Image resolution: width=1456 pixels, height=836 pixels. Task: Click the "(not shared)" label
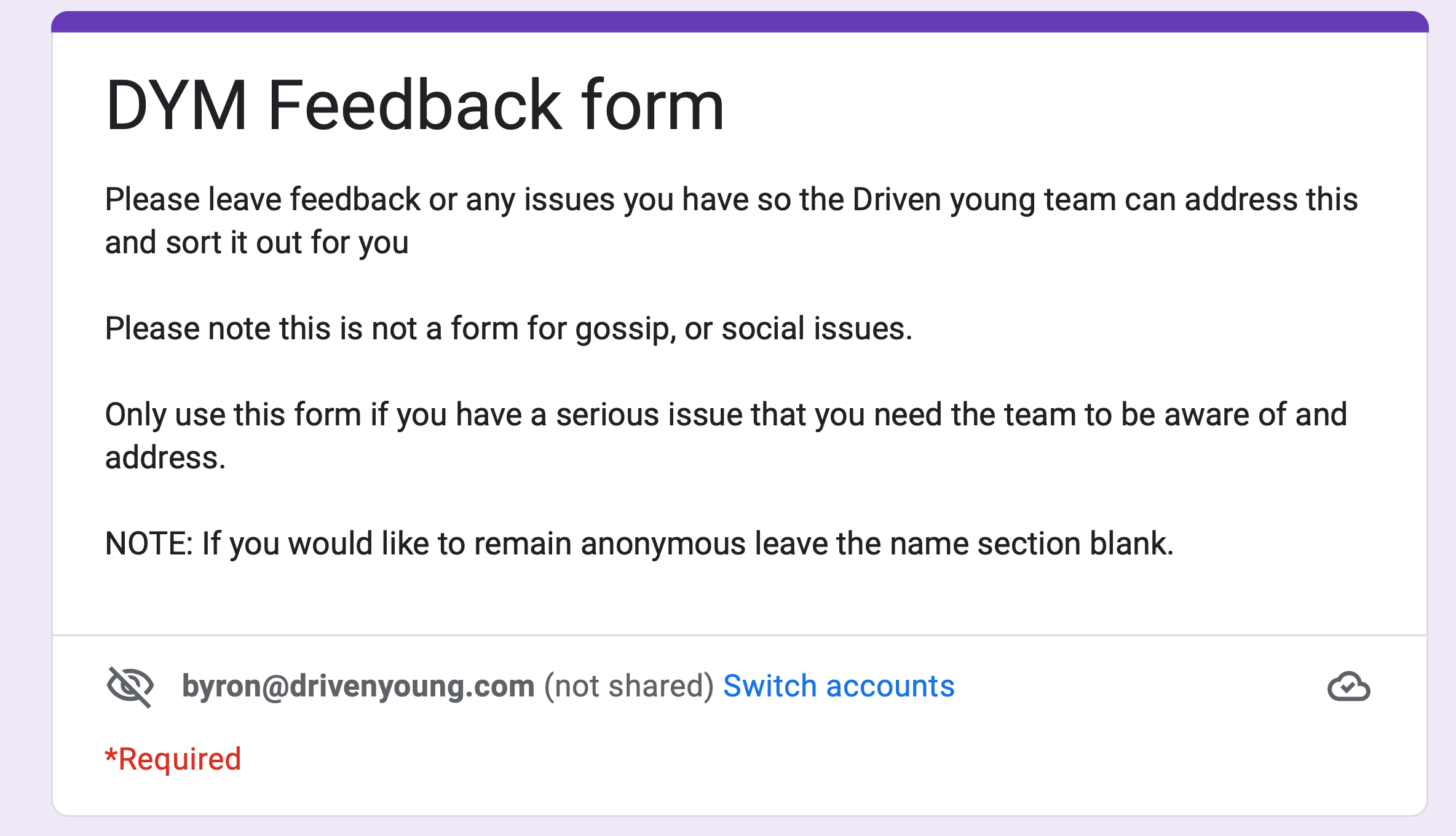(628, 686)
